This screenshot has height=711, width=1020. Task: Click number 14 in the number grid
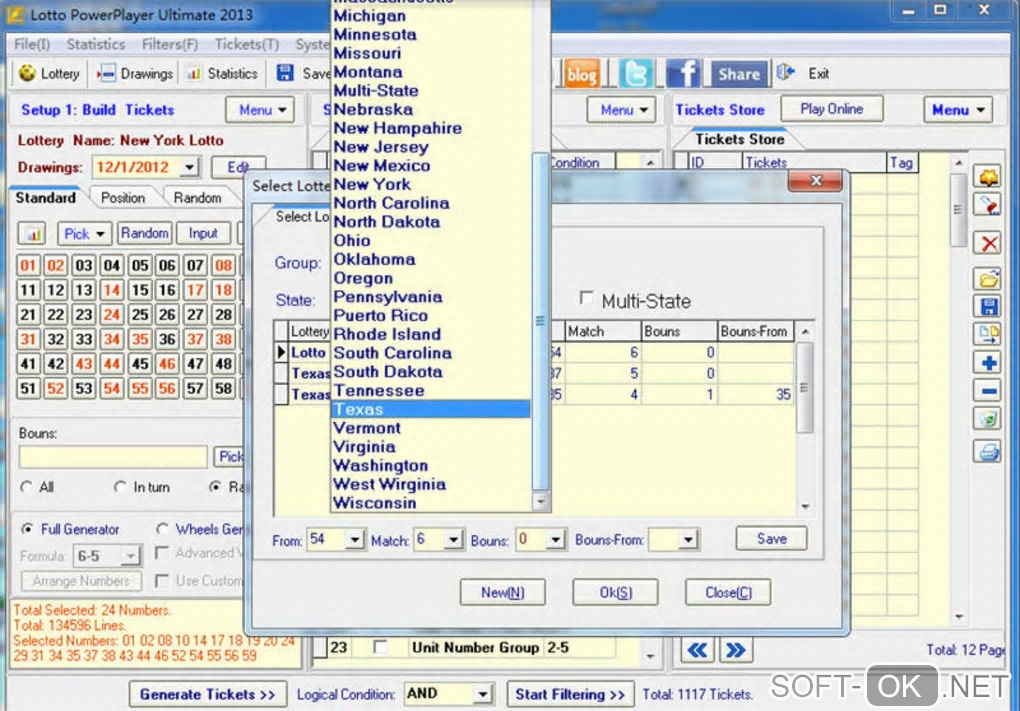click(x=111, y=290)
